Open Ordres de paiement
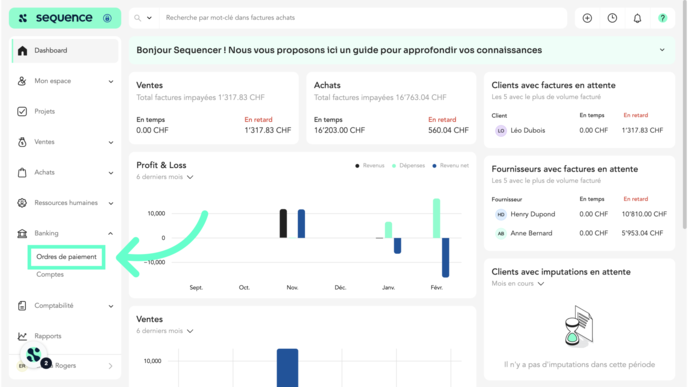This screenshot has width=688, height=387. (66, 257)
